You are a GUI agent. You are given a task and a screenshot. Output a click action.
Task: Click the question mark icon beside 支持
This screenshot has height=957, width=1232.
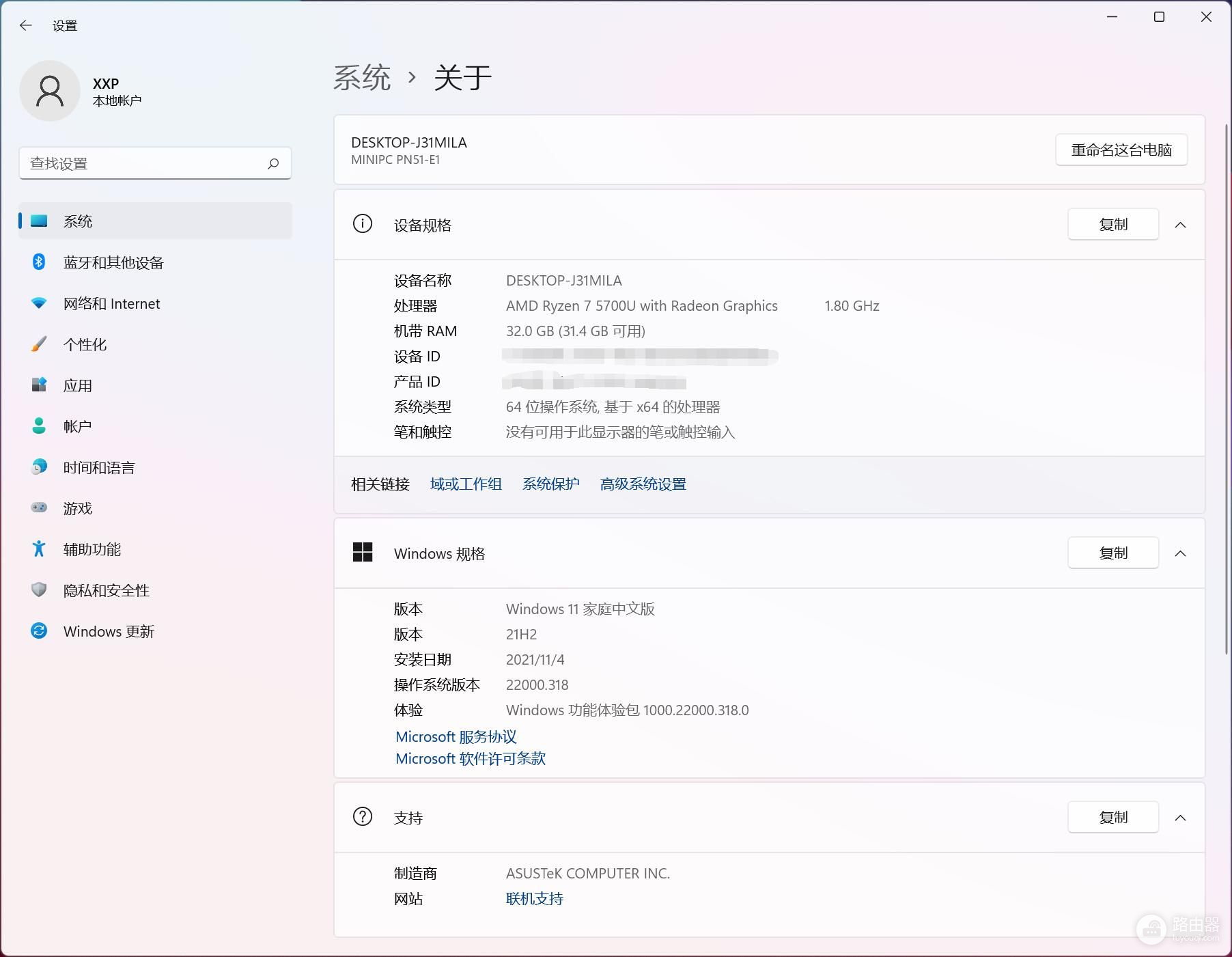pos(363,817)
